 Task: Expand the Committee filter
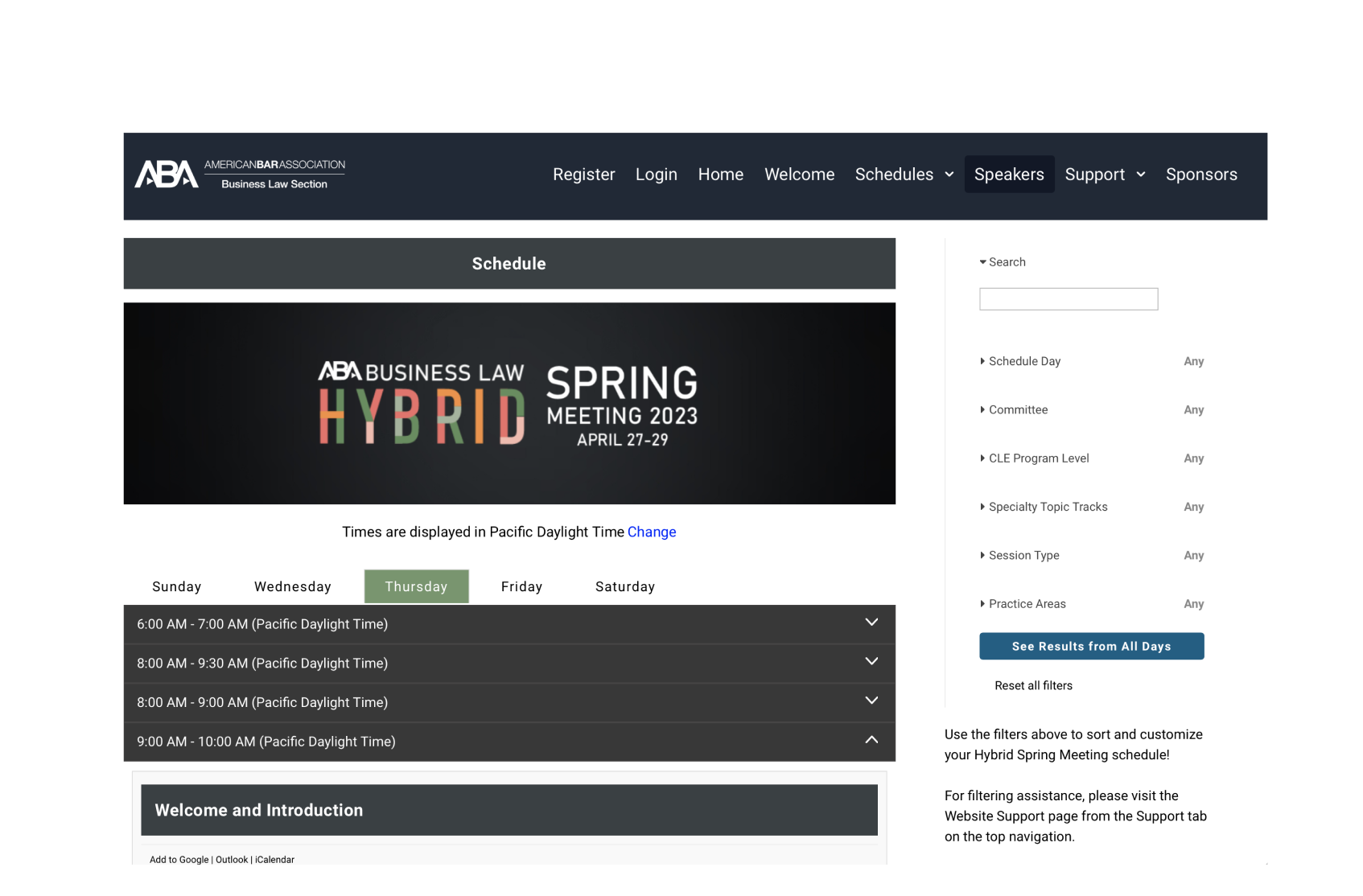[x=1092, y=409]
